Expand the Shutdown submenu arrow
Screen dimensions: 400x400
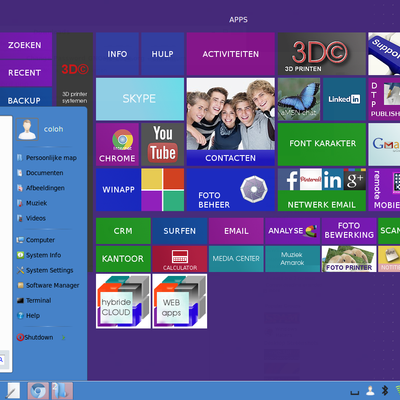[63, 338]
